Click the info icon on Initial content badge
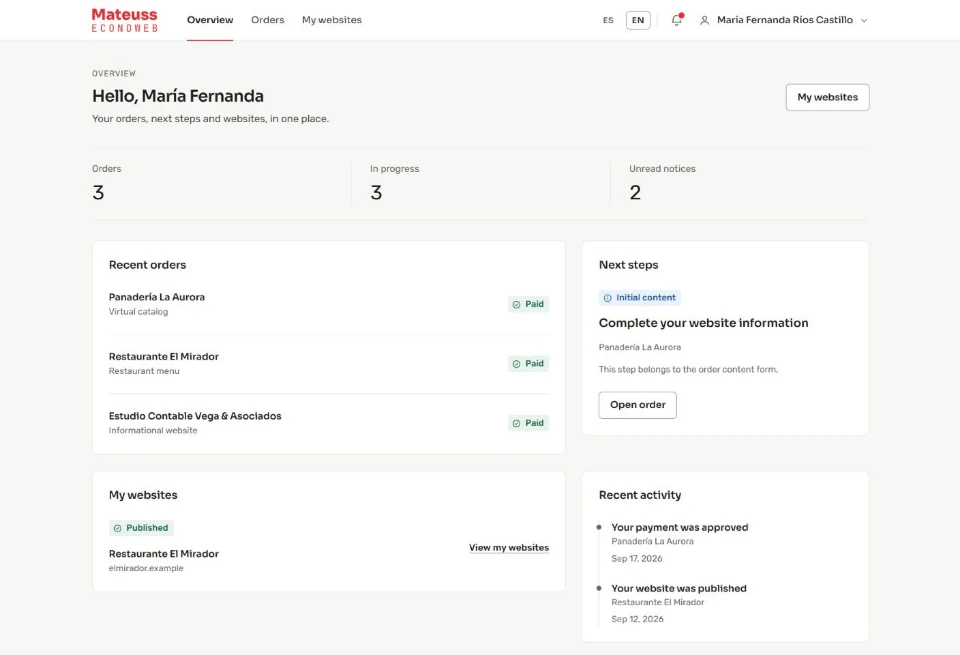Screen dimensions: 960x655 click(x=607, y=298)
